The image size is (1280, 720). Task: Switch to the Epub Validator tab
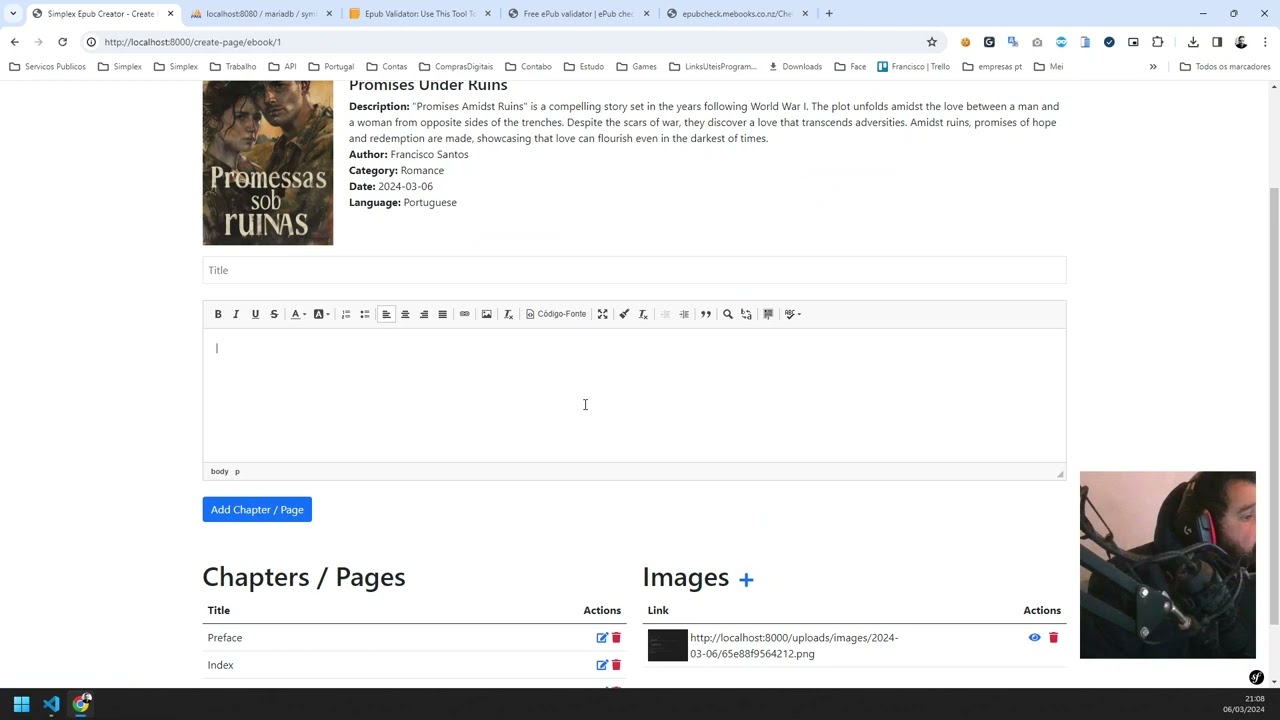pos(420,14)
